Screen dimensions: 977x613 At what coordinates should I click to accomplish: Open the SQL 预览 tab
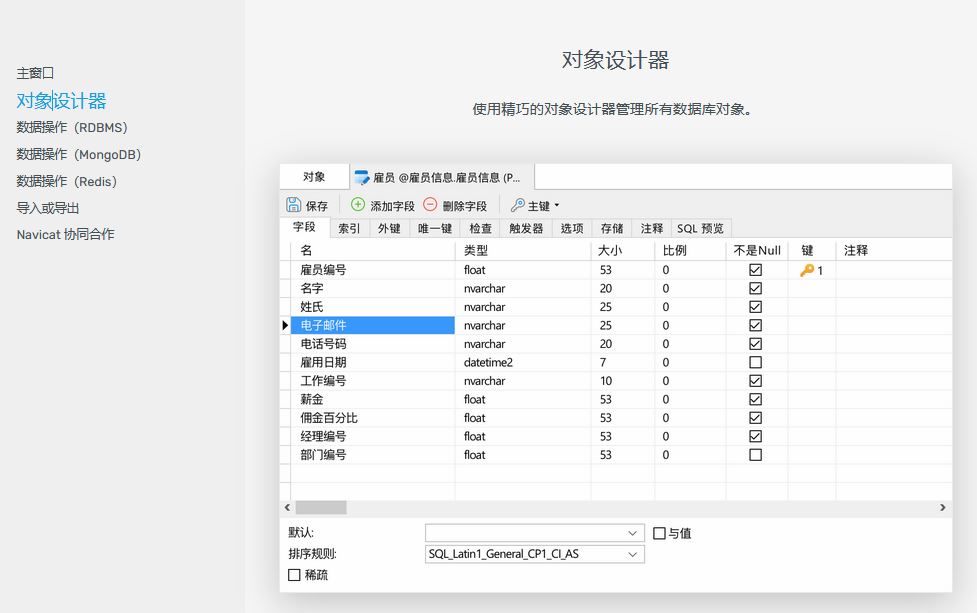tap(700, 228)
